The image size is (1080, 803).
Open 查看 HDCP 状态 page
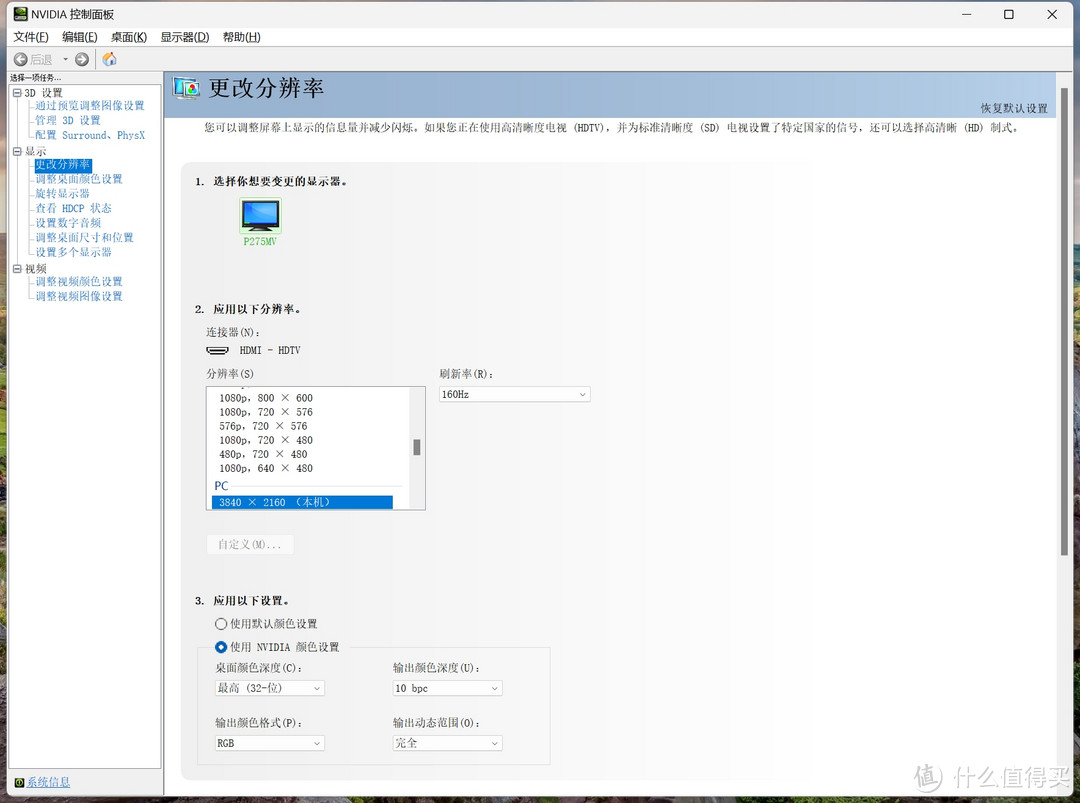[73, 208]
